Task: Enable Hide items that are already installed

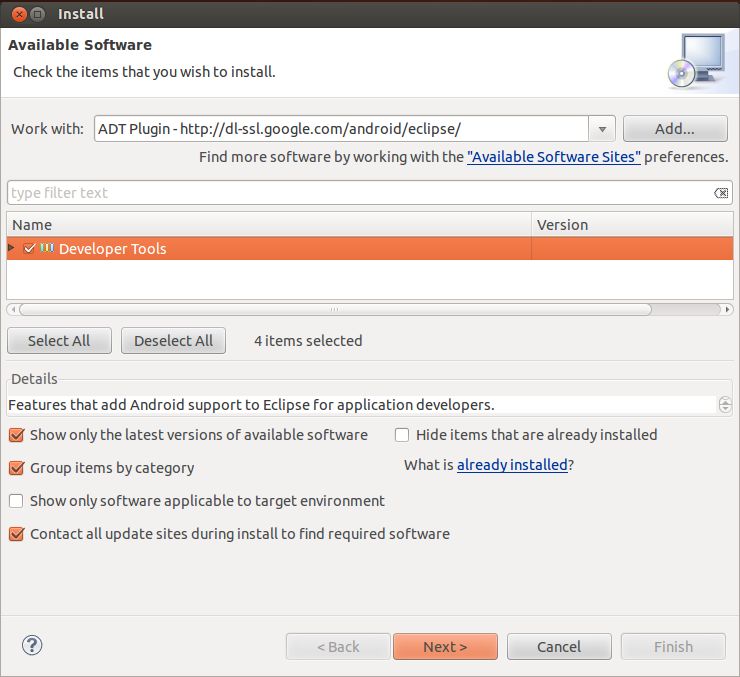Action: tap(402, 435)
